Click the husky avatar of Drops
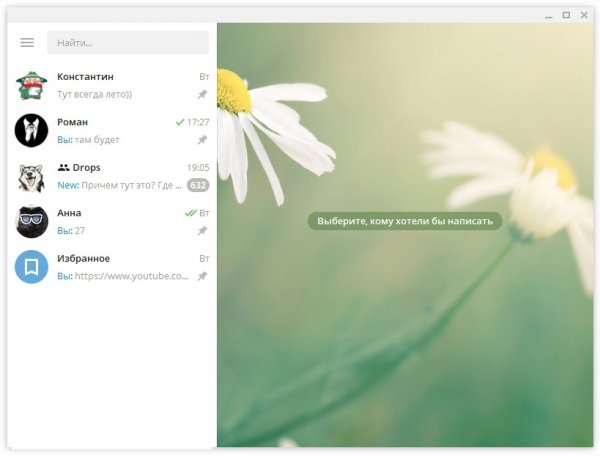 pyautogui.click(x=32, y=176)
